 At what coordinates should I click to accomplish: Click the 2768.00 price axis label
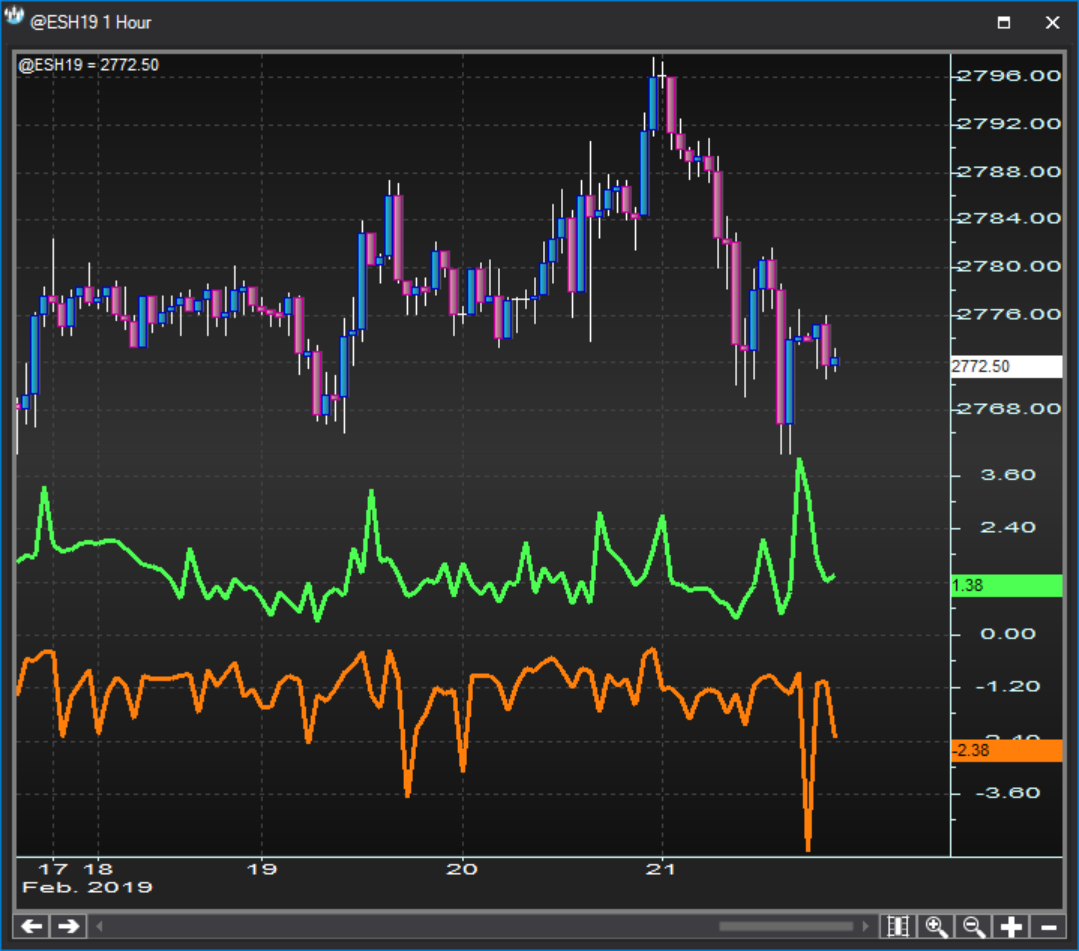click(x=1009, y=409)
